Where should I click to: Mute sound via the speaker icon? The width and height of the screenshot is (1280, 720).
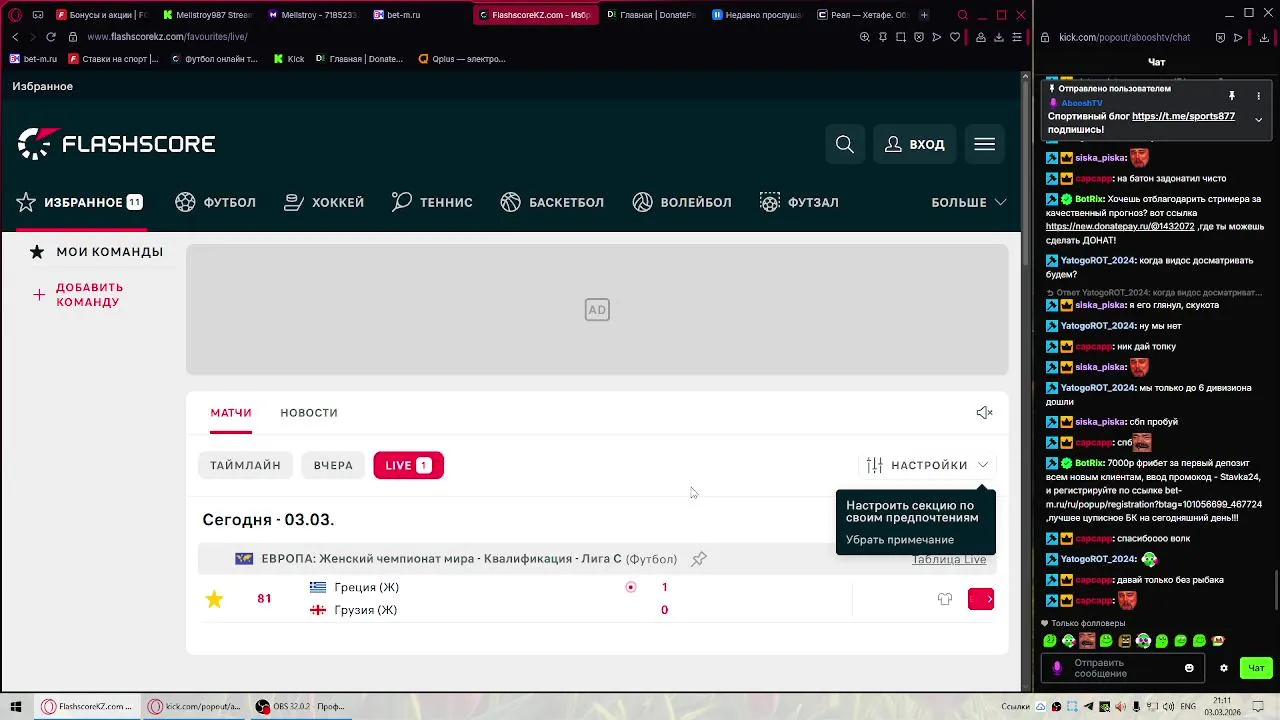[984, 413]
